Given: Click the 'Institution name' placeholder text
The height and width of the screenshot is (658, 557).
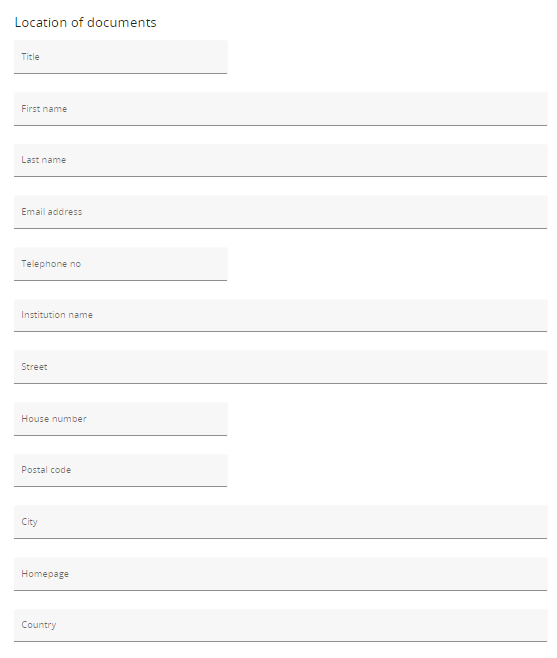Looking at the screenshot, I should click(57, 315).
